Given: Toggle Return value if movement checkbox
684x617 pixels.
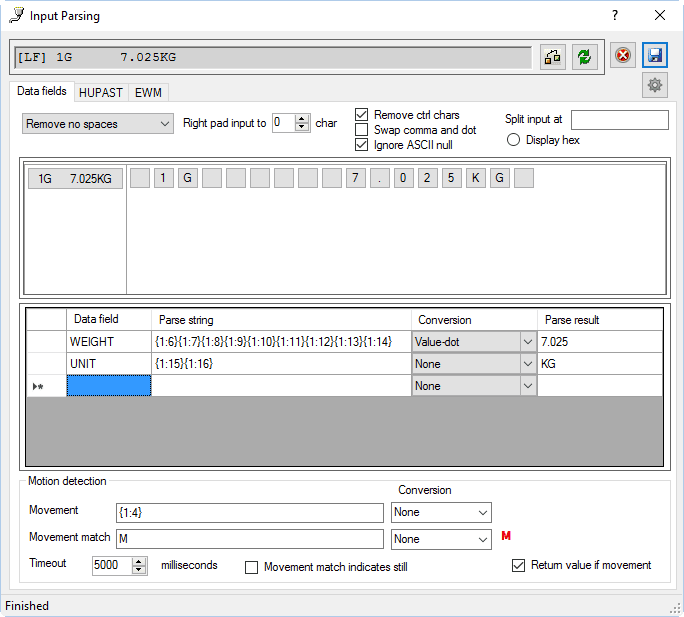Looking at the screenshot, I should point(518,566).
